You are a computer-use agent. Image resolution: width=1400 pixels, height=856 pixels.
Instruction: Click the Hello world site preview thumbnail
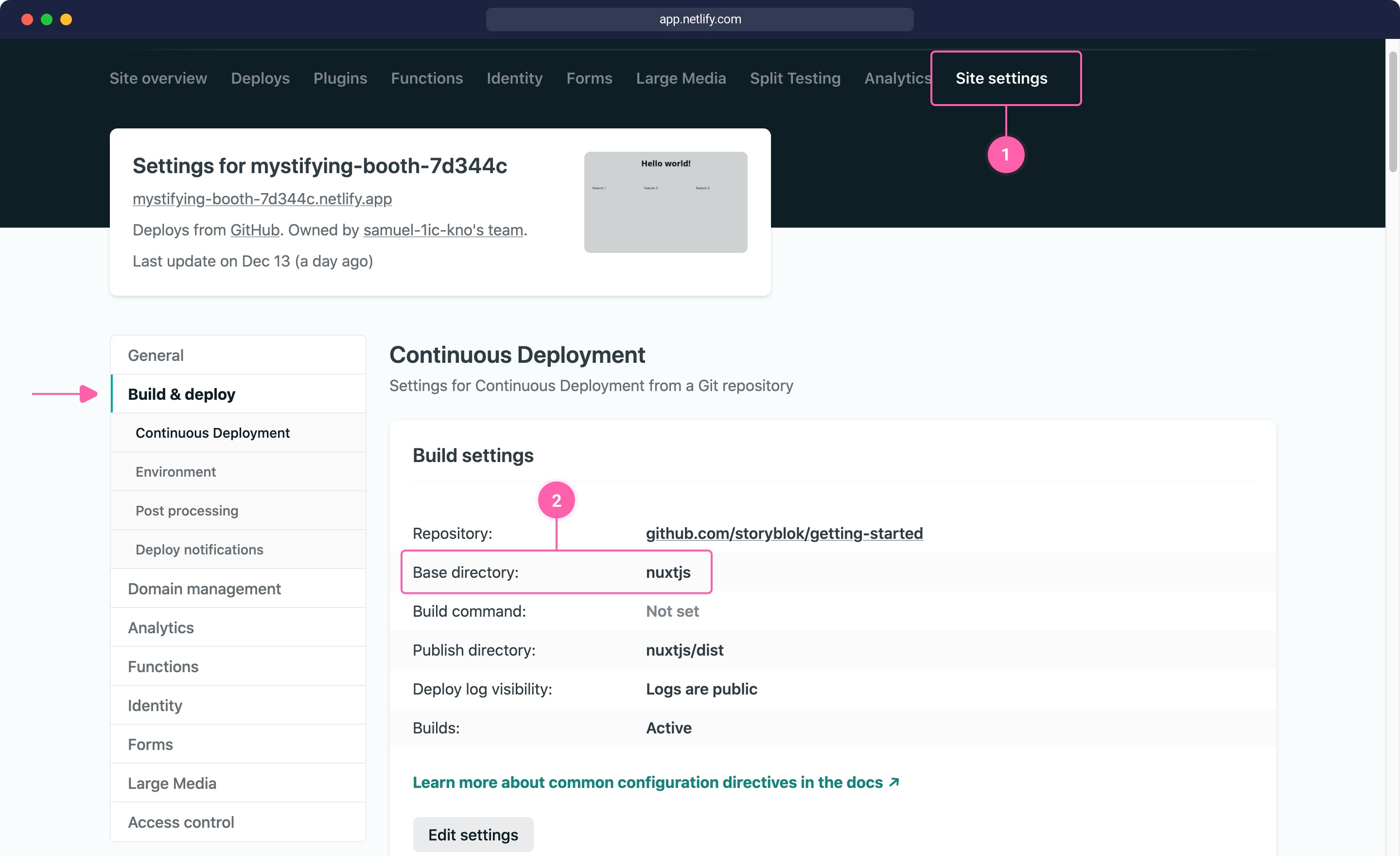click(x=665, y=202)
